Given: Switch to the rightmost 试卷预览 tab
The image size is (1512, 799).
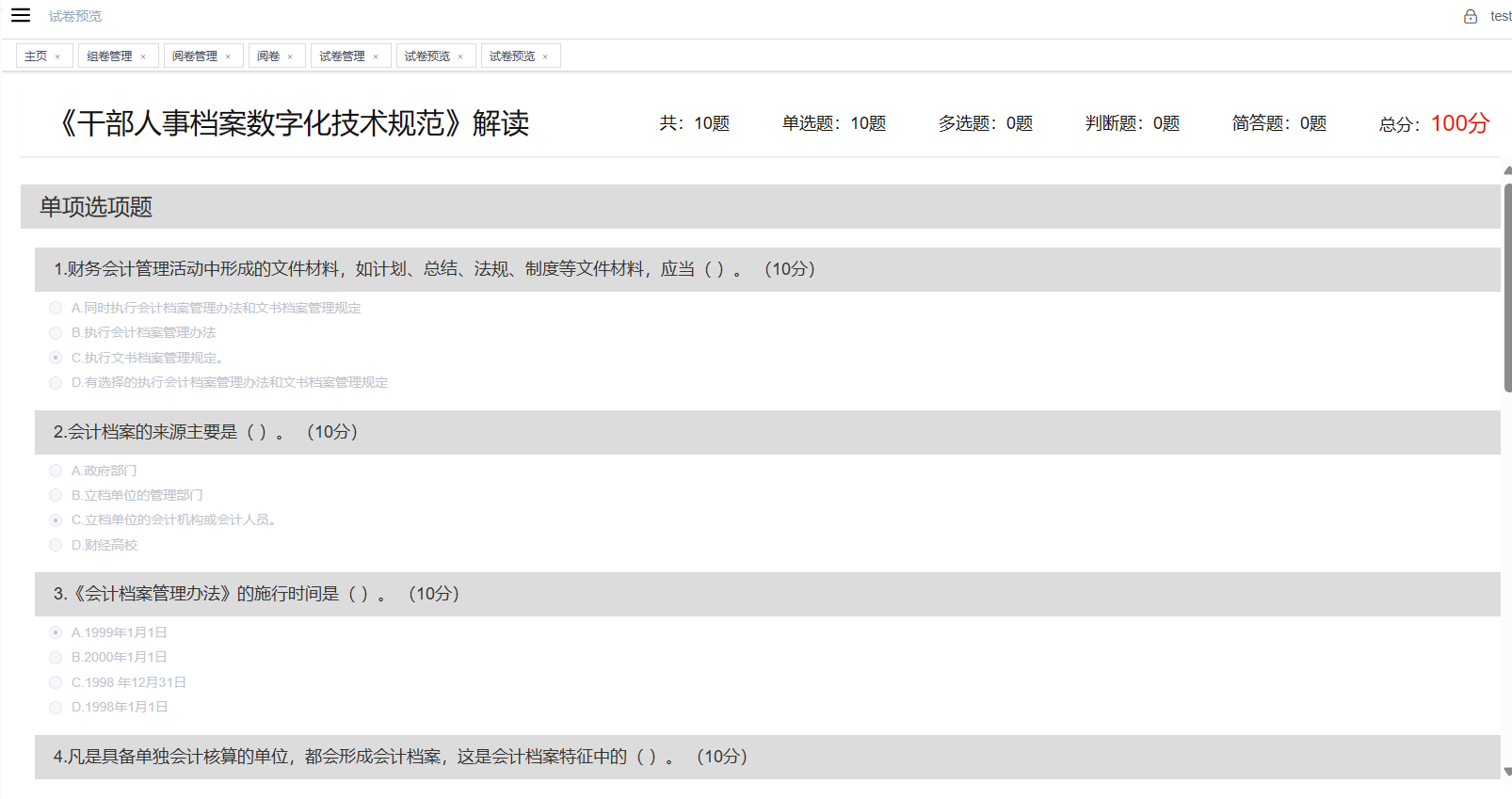Looking at the screenshot, I should (511, 56).
